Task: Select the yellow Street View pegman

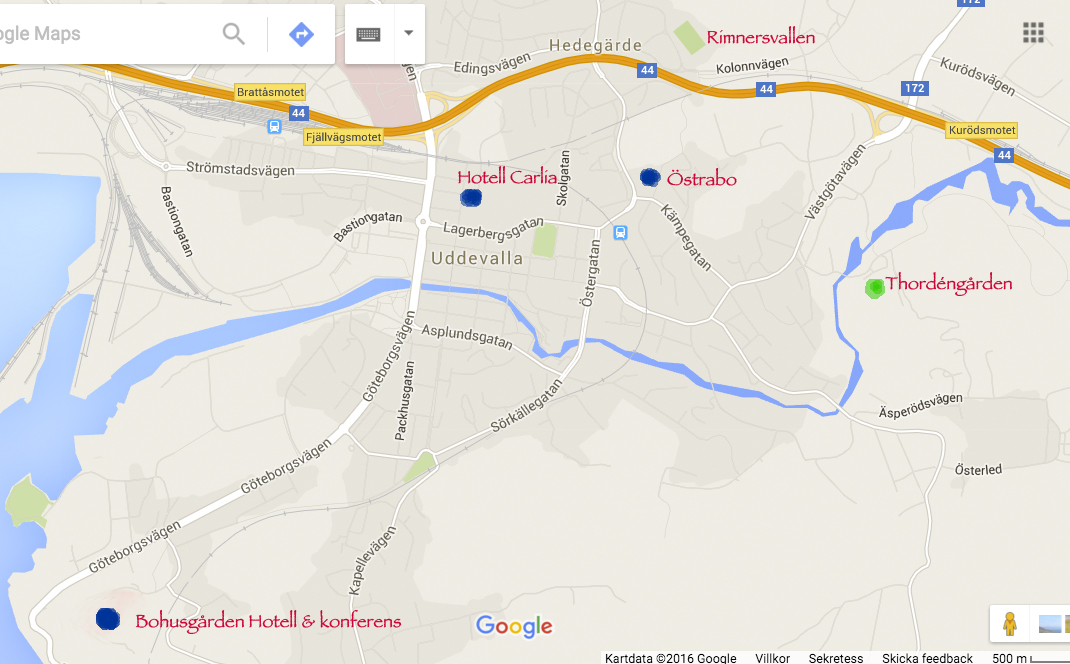Action: (x=1009, y=623)
